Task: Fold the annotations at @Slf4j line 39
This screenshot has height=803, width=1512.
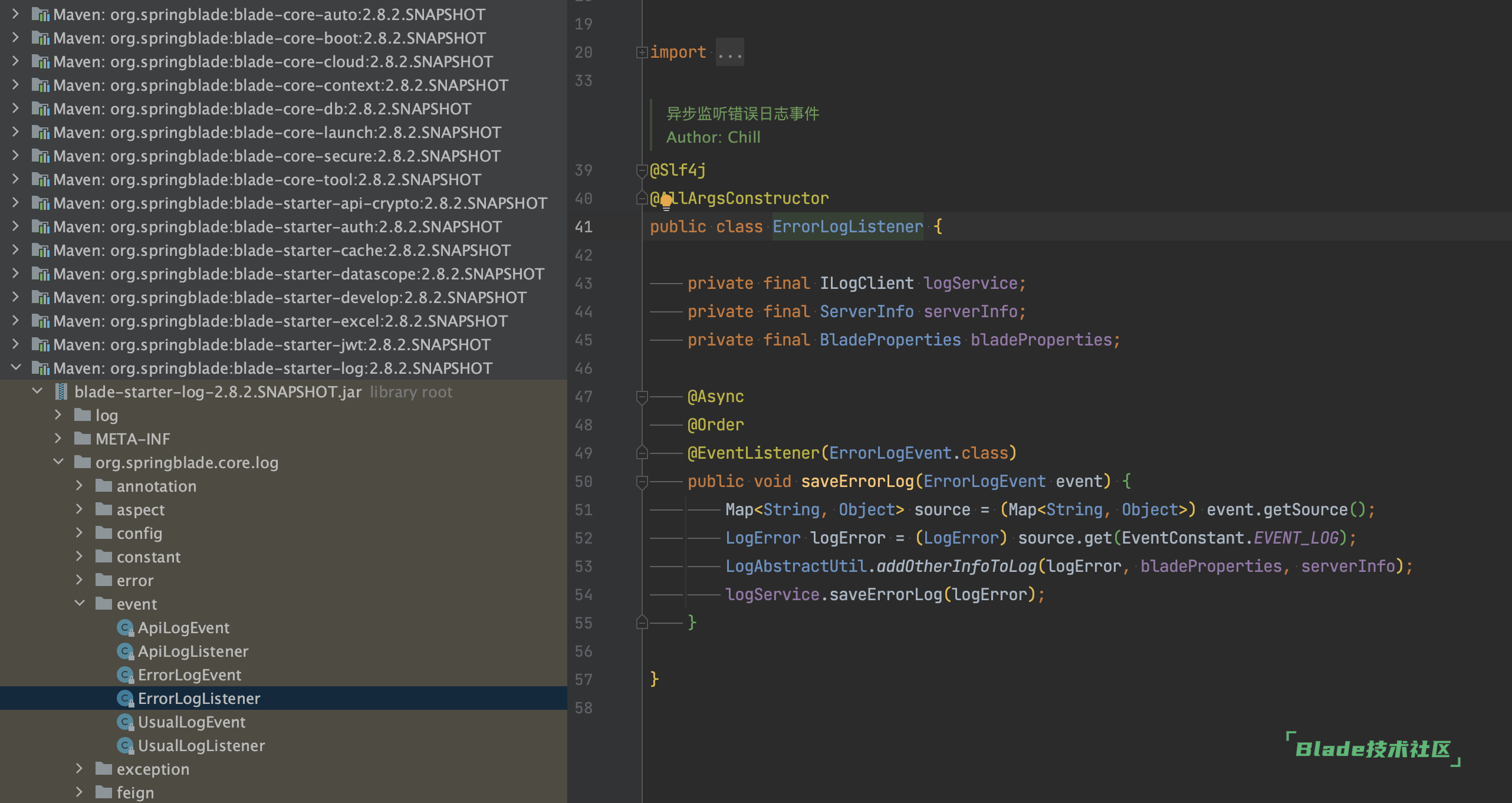Action: point(642,170)
